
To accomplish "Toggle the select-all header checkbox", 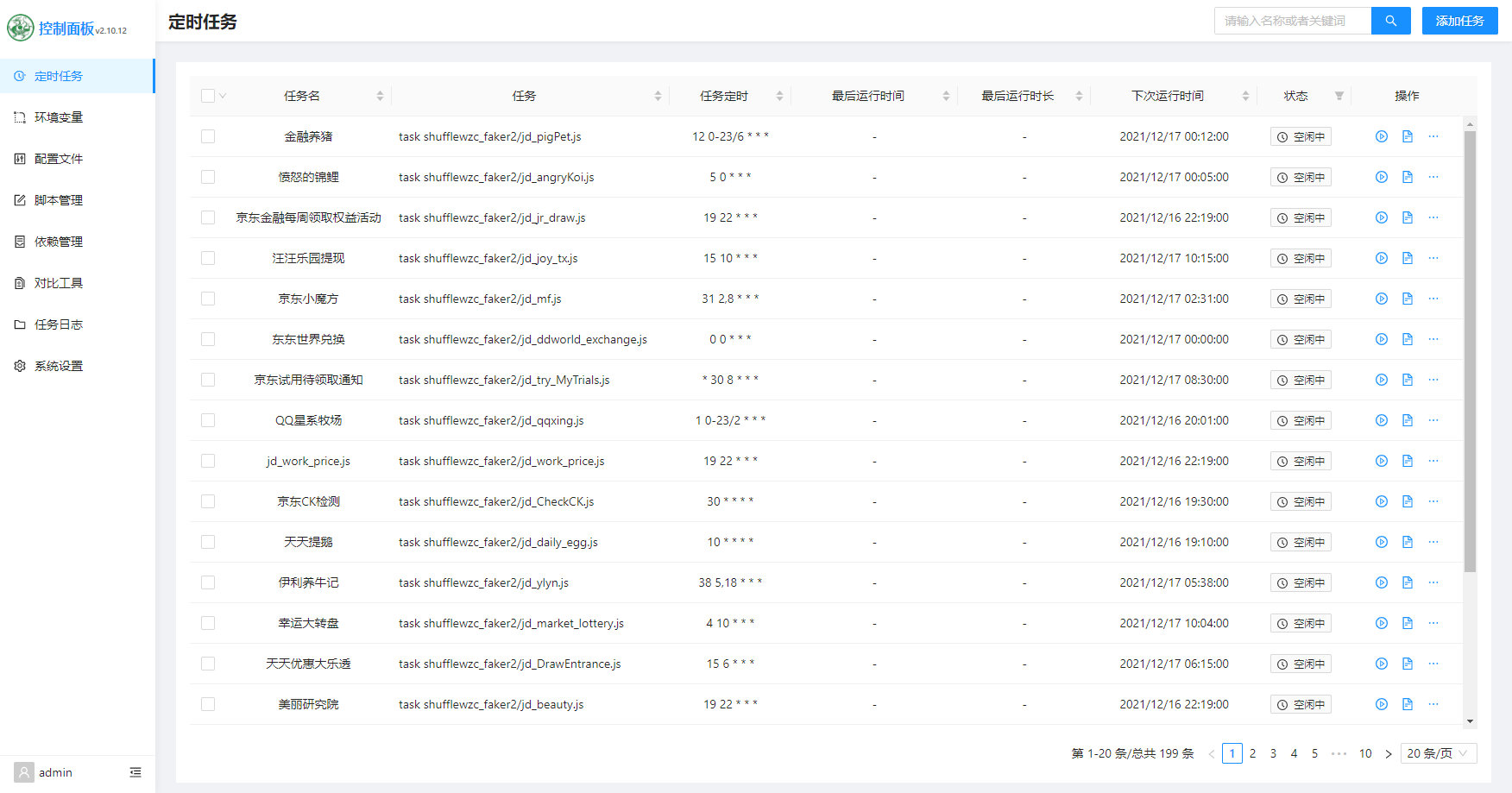I will (x=208, y=96).
